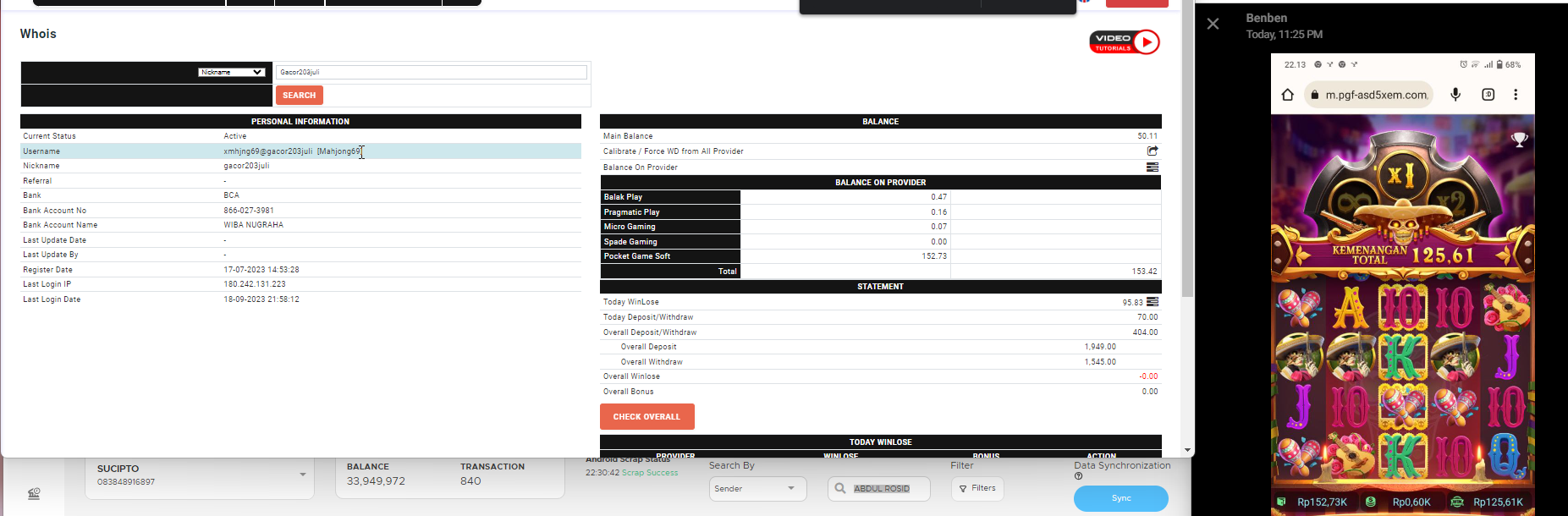Viewport: 1568px width, 516px height.
Task: Select the register date 17-07-2023 14:53:28
Action: (261, 270)
